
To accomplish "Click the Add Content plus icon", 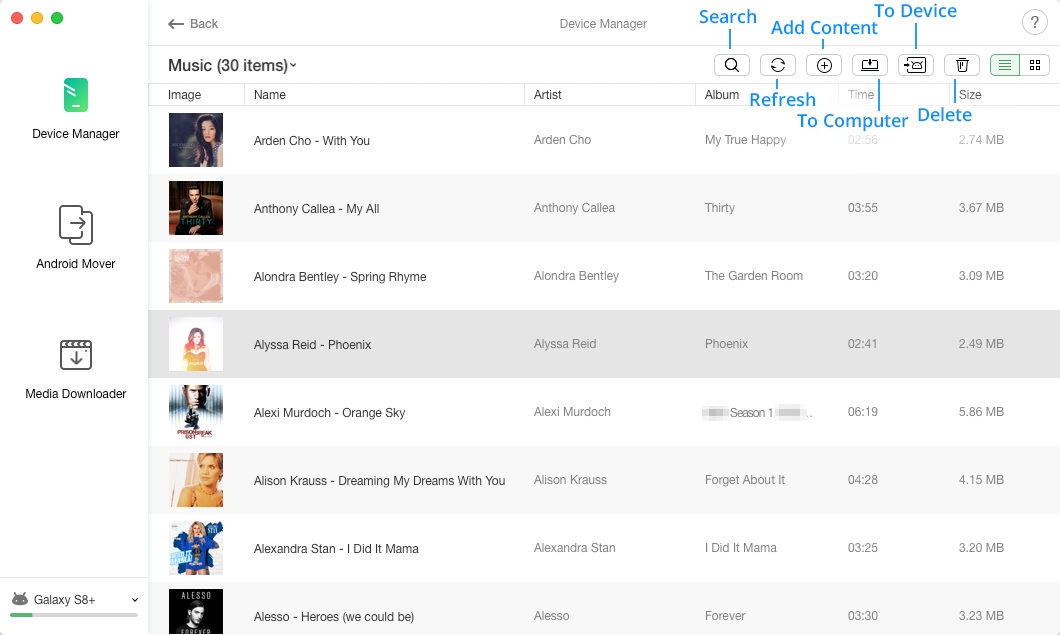I will (x=823, y=65).
